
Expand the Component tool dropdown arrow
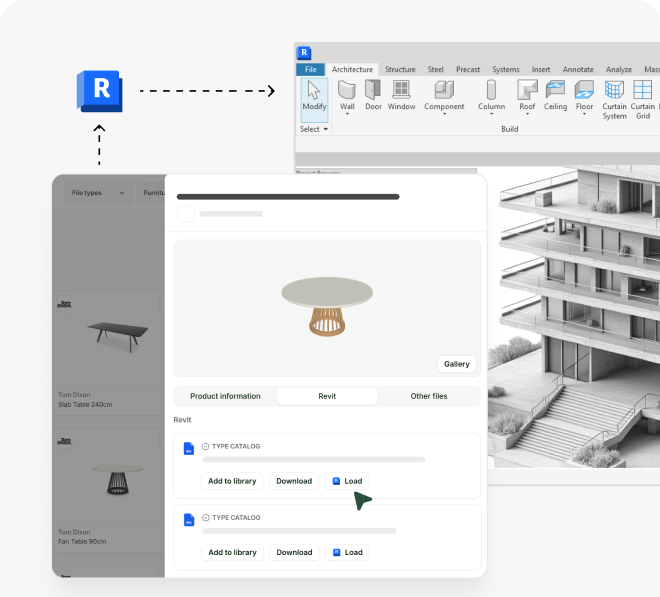pos(444,114)
